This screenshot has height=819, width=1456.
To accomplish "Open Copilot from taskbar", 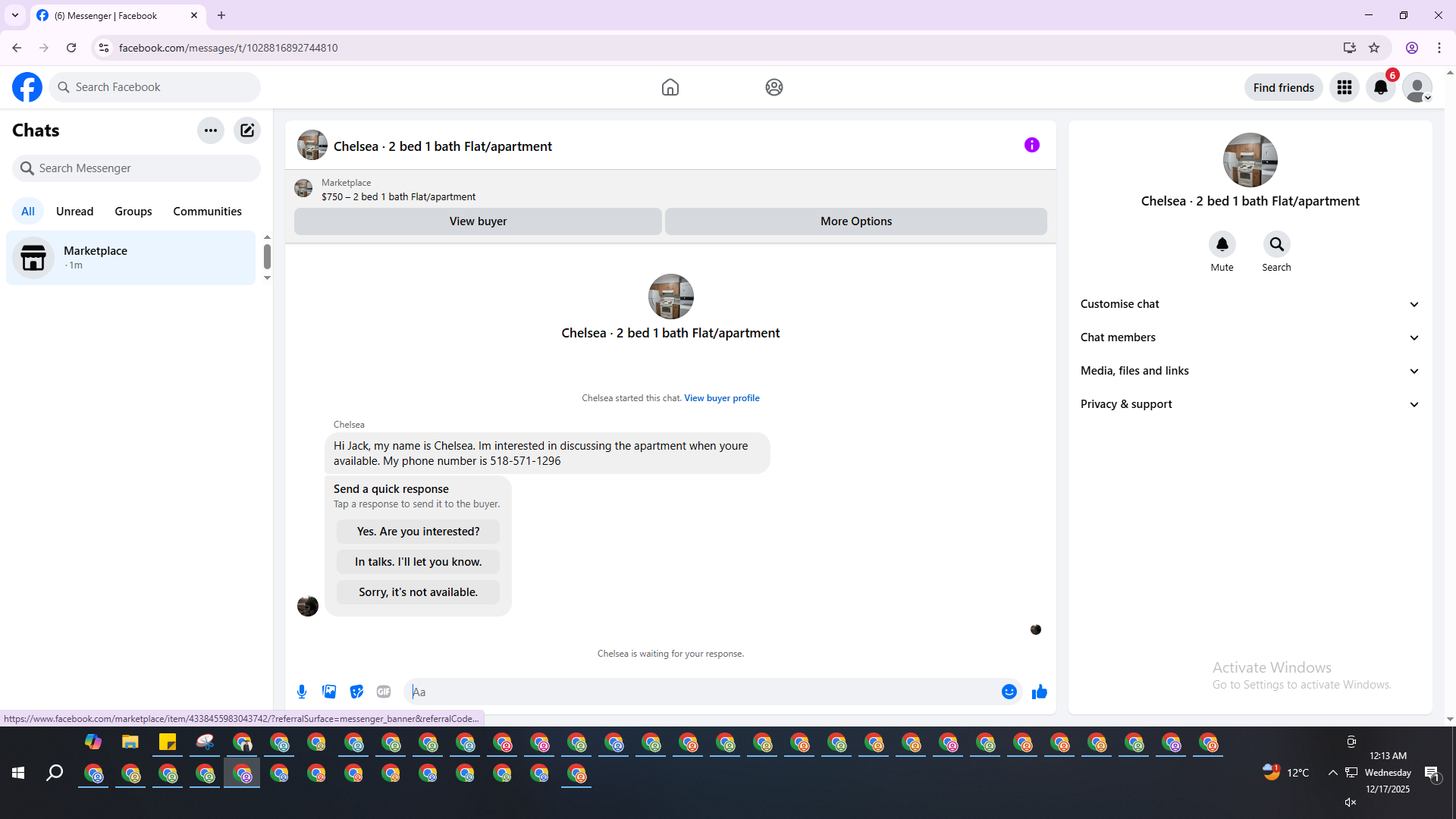I will [93, 742].
